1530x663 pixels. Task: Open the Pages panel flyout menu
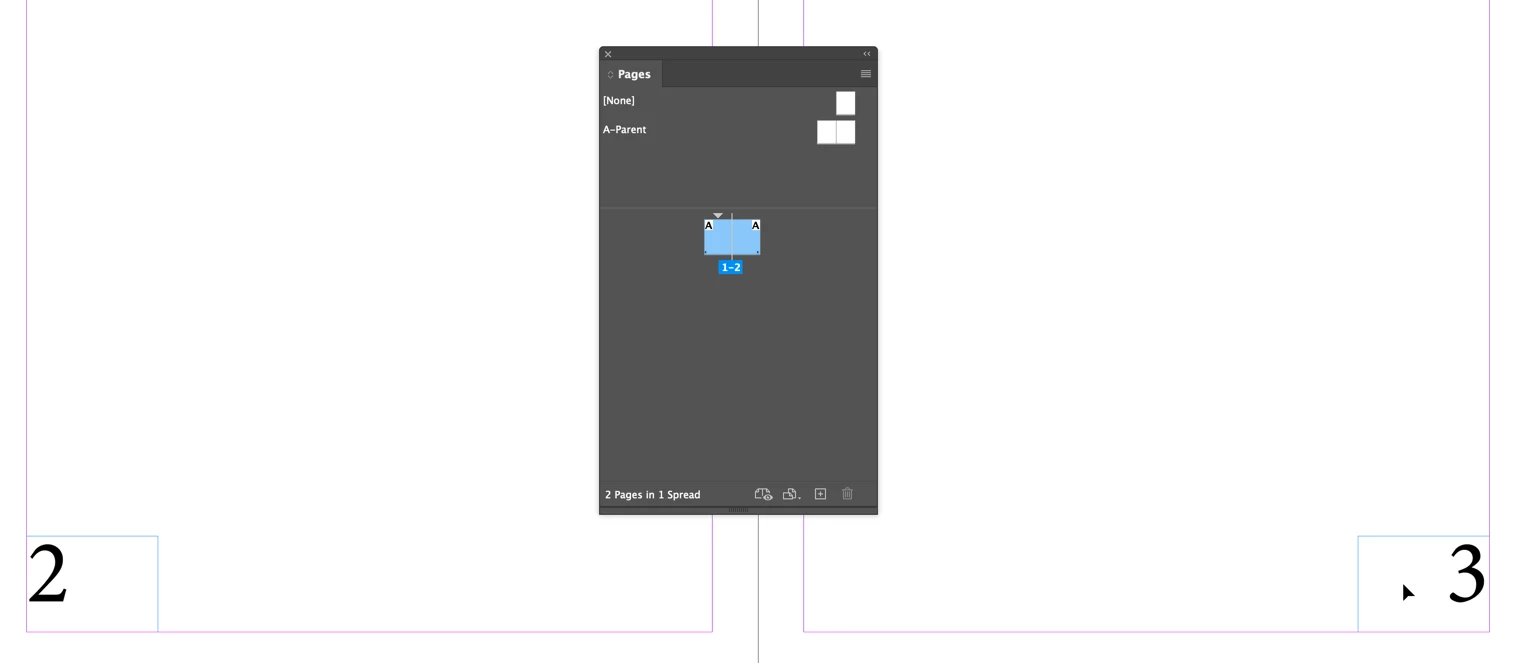[866, 74]
